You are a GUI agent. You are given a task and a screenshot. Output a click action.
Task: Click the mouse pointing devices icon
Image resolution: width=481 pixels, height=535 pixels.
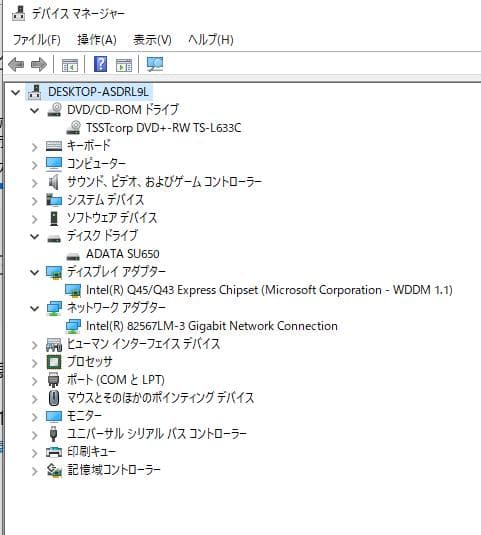54,398
